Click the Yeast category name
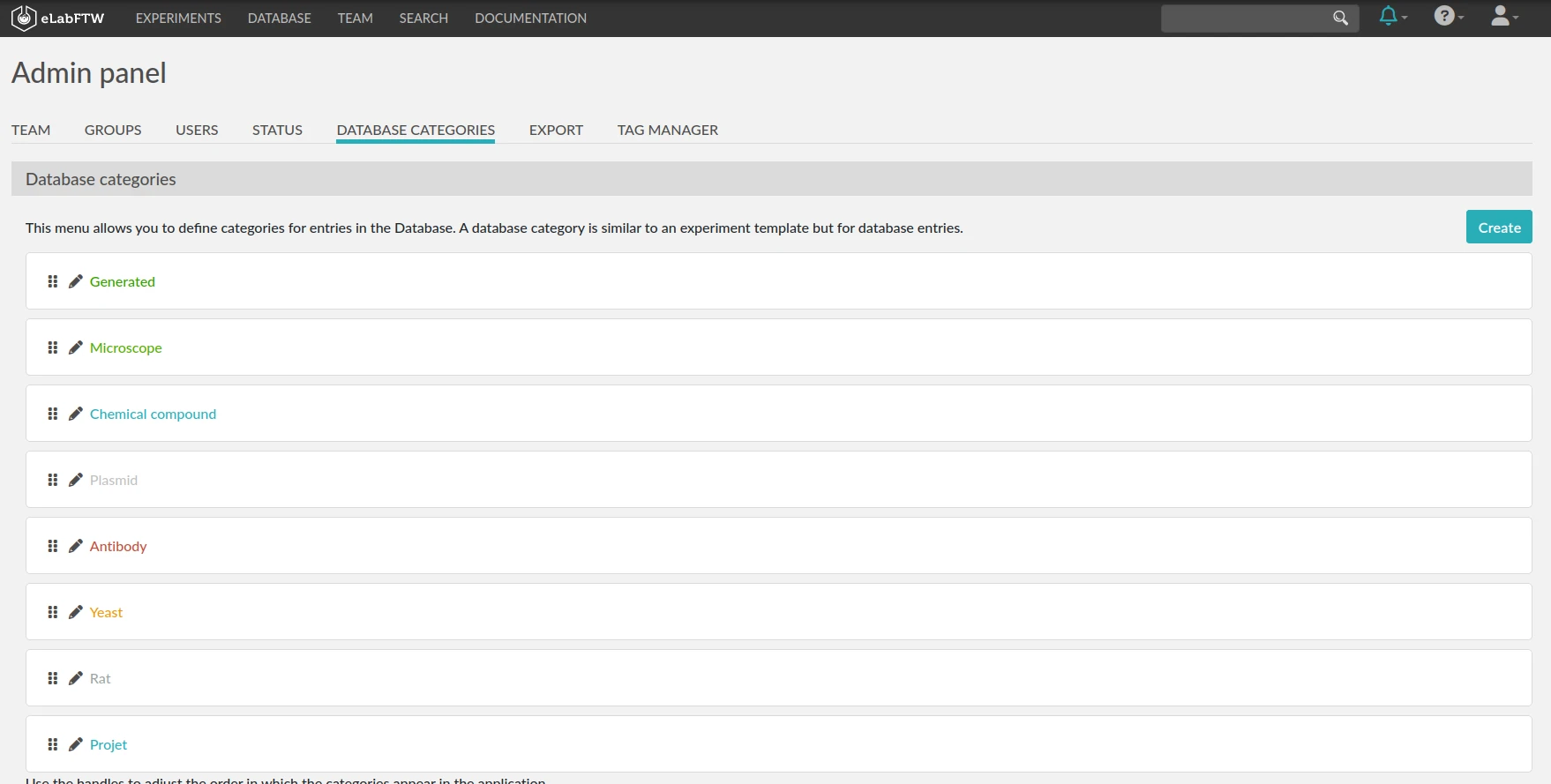This screenshot has width=1551, height=784. [x=106, y=612]
